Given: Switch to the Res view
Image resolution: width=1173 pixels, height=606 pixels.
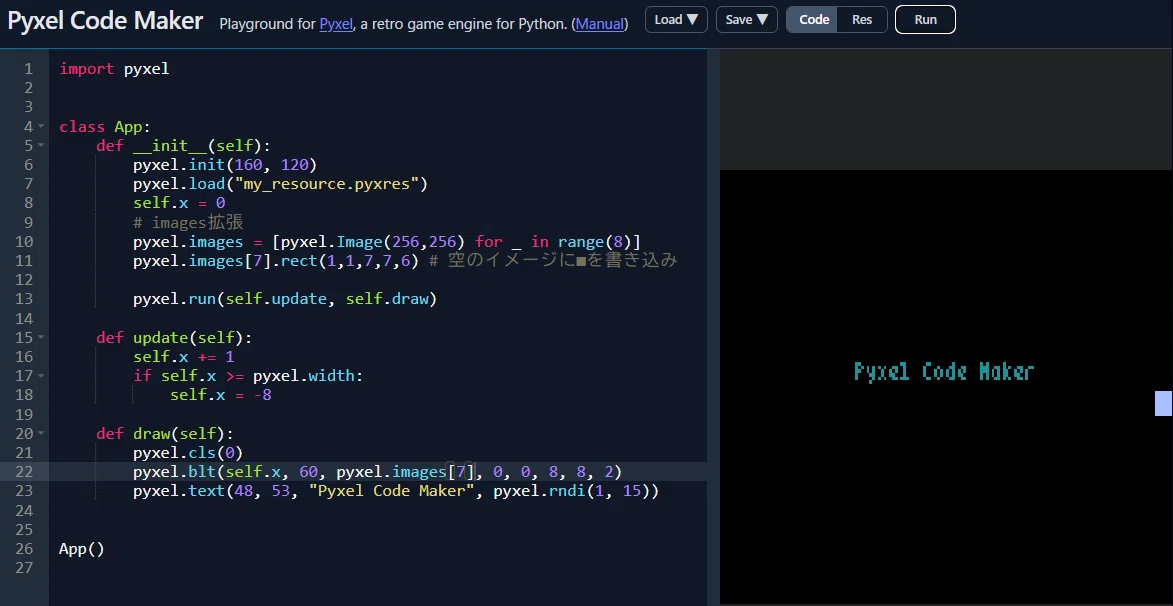Looking at the screenshot, I should point(862,19).
